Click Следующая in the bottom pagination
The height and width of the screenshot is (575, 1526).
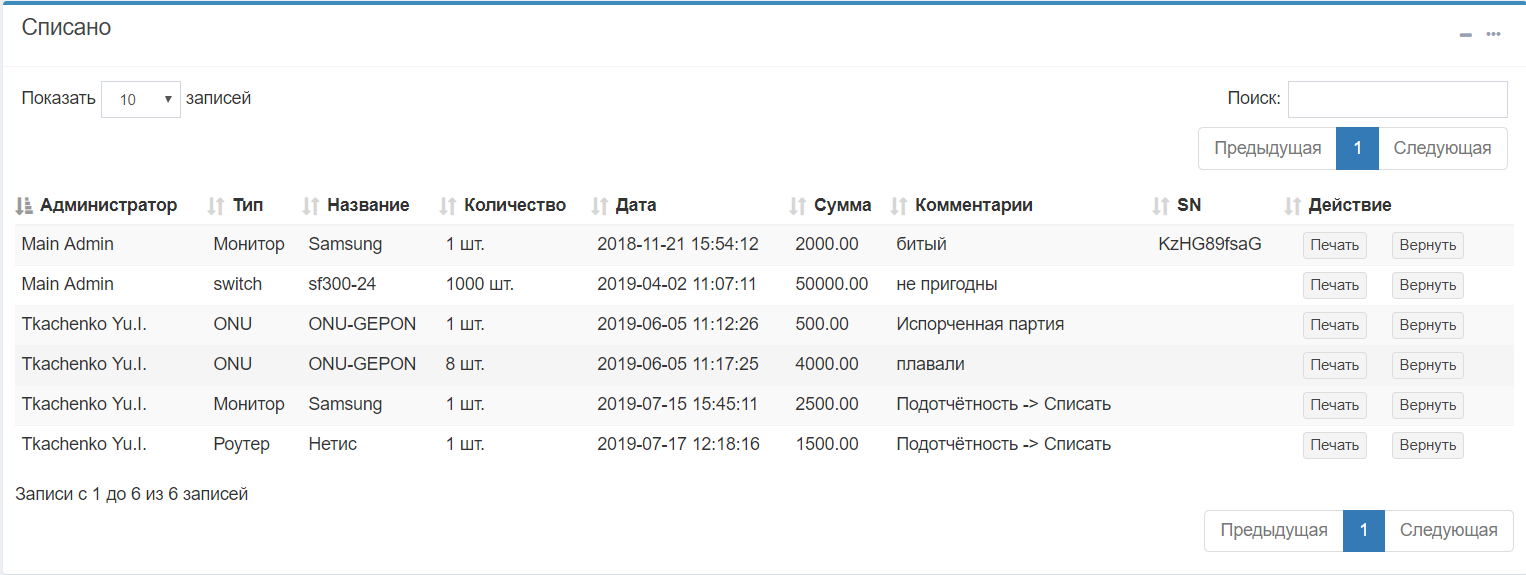1449,530
